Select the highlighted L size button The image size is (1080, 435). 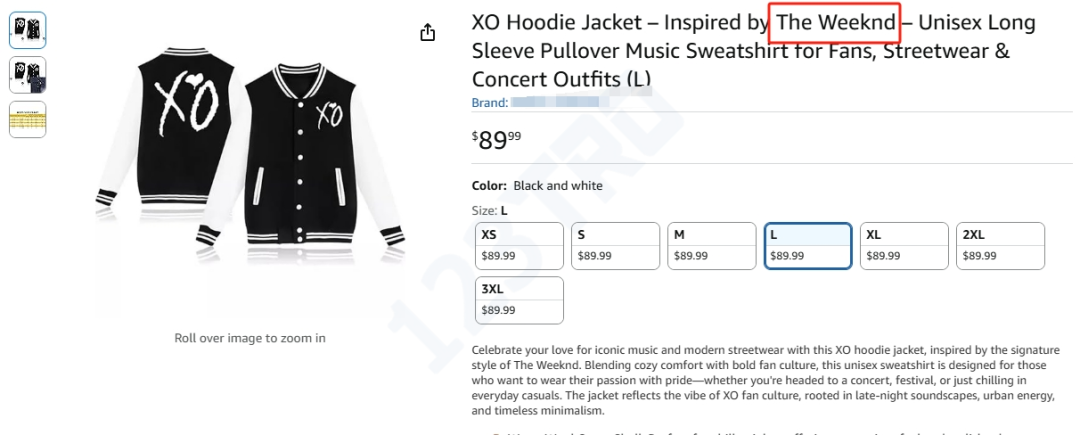coord(807,245)
